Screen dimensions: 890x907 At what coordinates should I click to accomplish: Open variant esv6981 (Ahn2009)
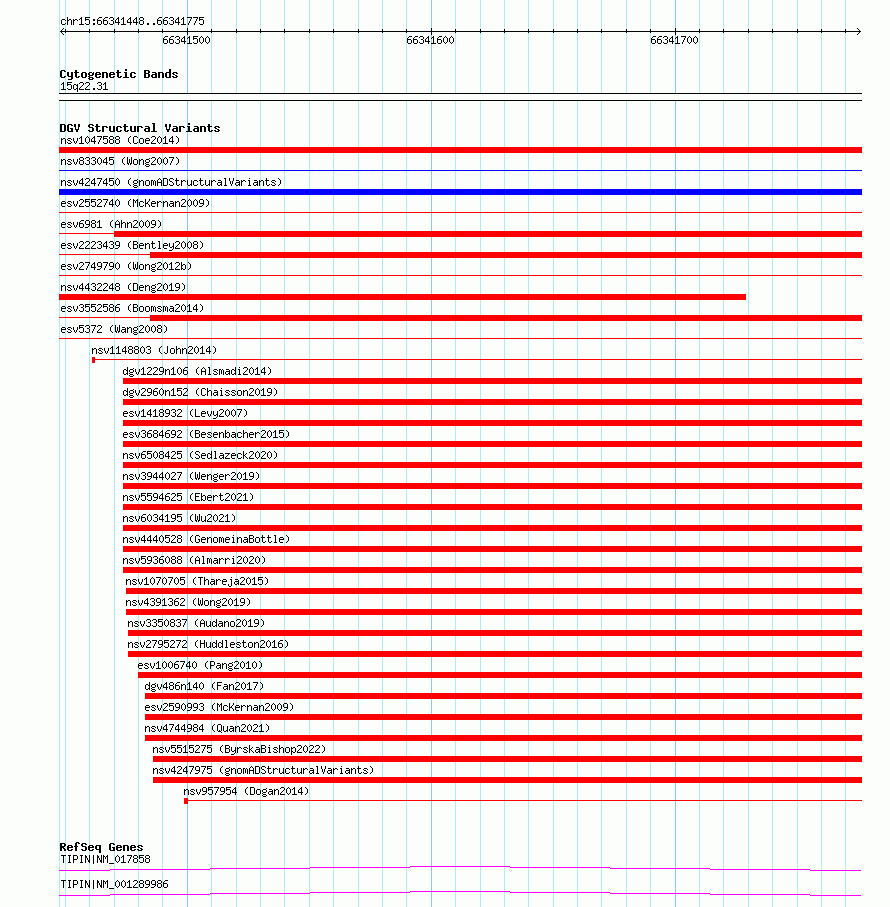coord(111,224)
